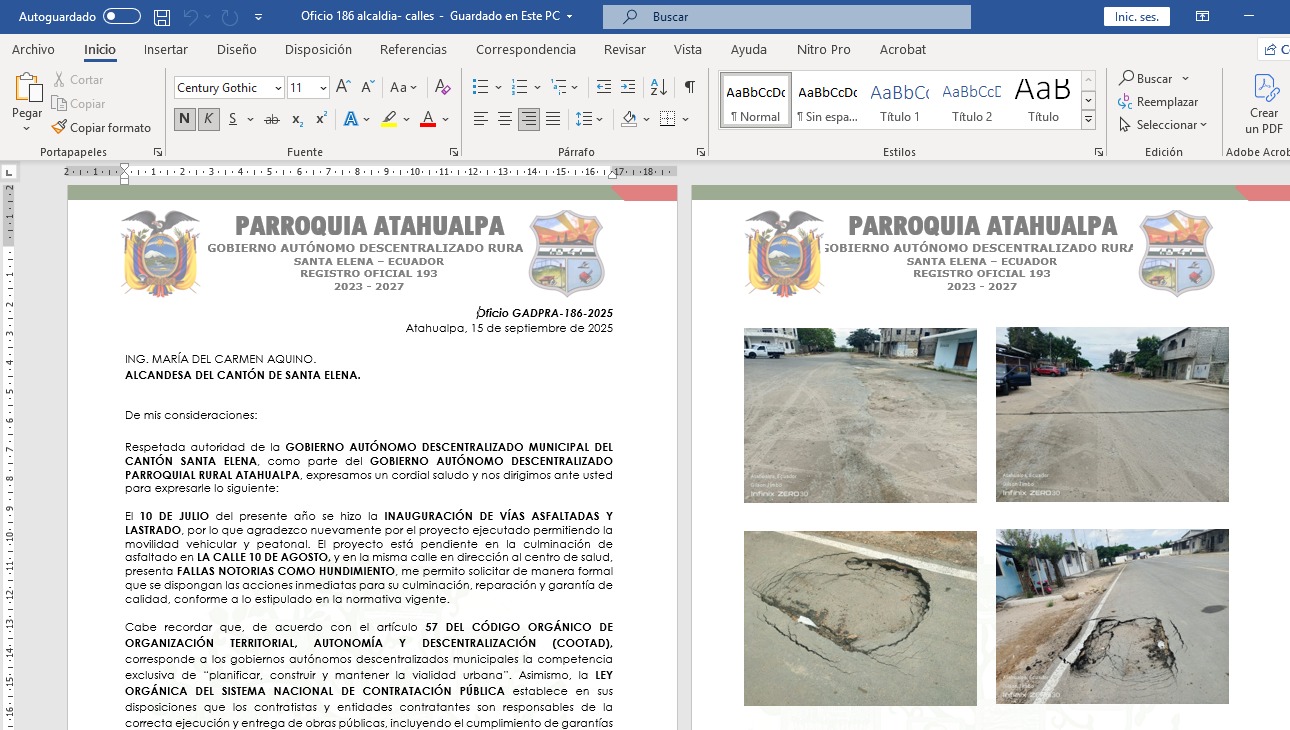Click the increase font size icon
Image resolution: width=1290 pixels, height=730 pixels.
click(x=343, y=87)
